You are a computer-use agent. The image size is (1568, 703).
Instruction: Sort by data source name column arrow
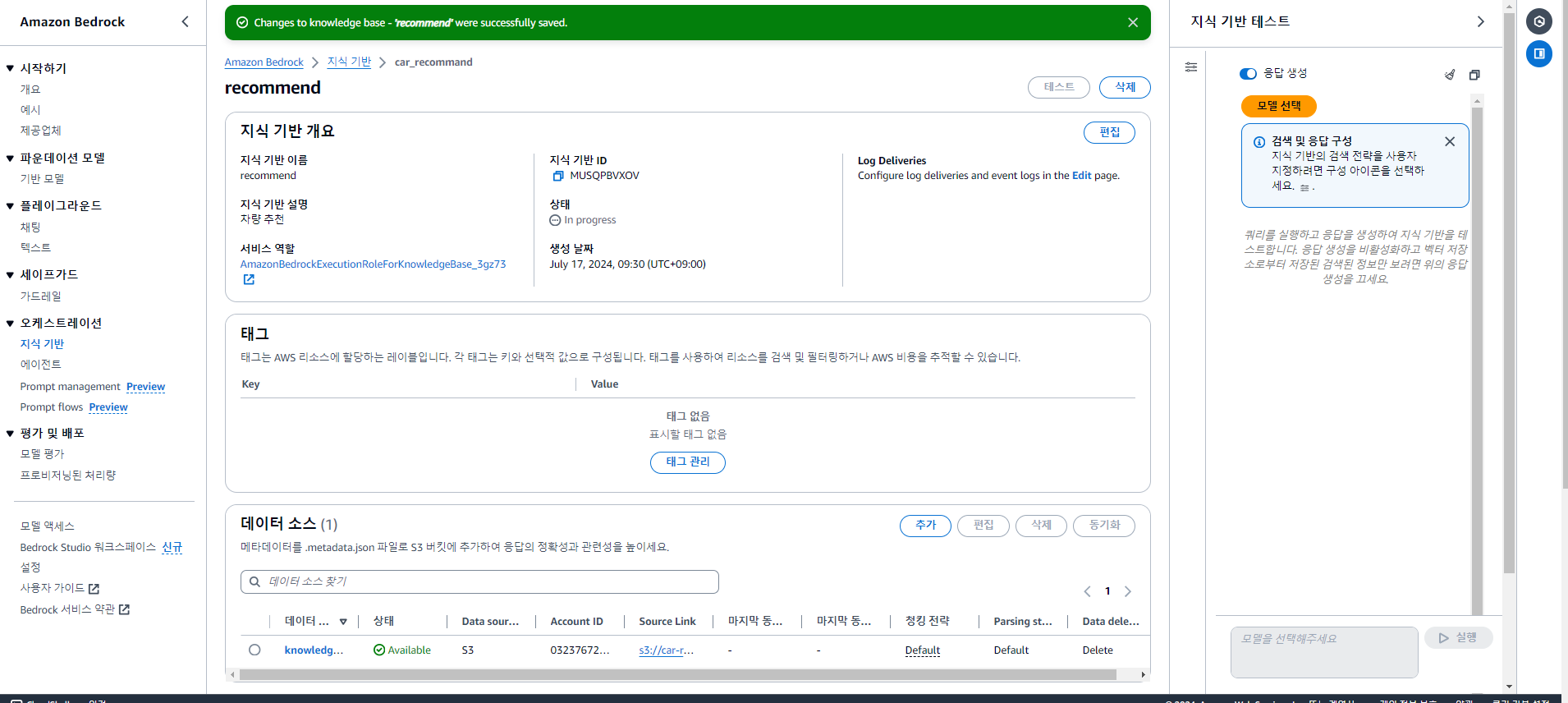[x=343, y=622]
